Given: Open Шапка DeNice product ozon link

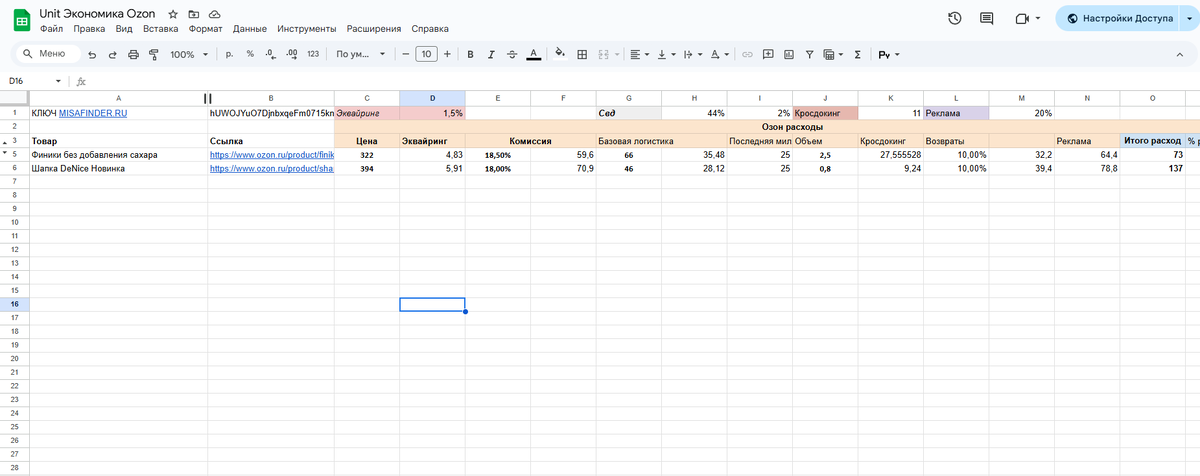Looking at the screenshot, I should coord(271,169).
